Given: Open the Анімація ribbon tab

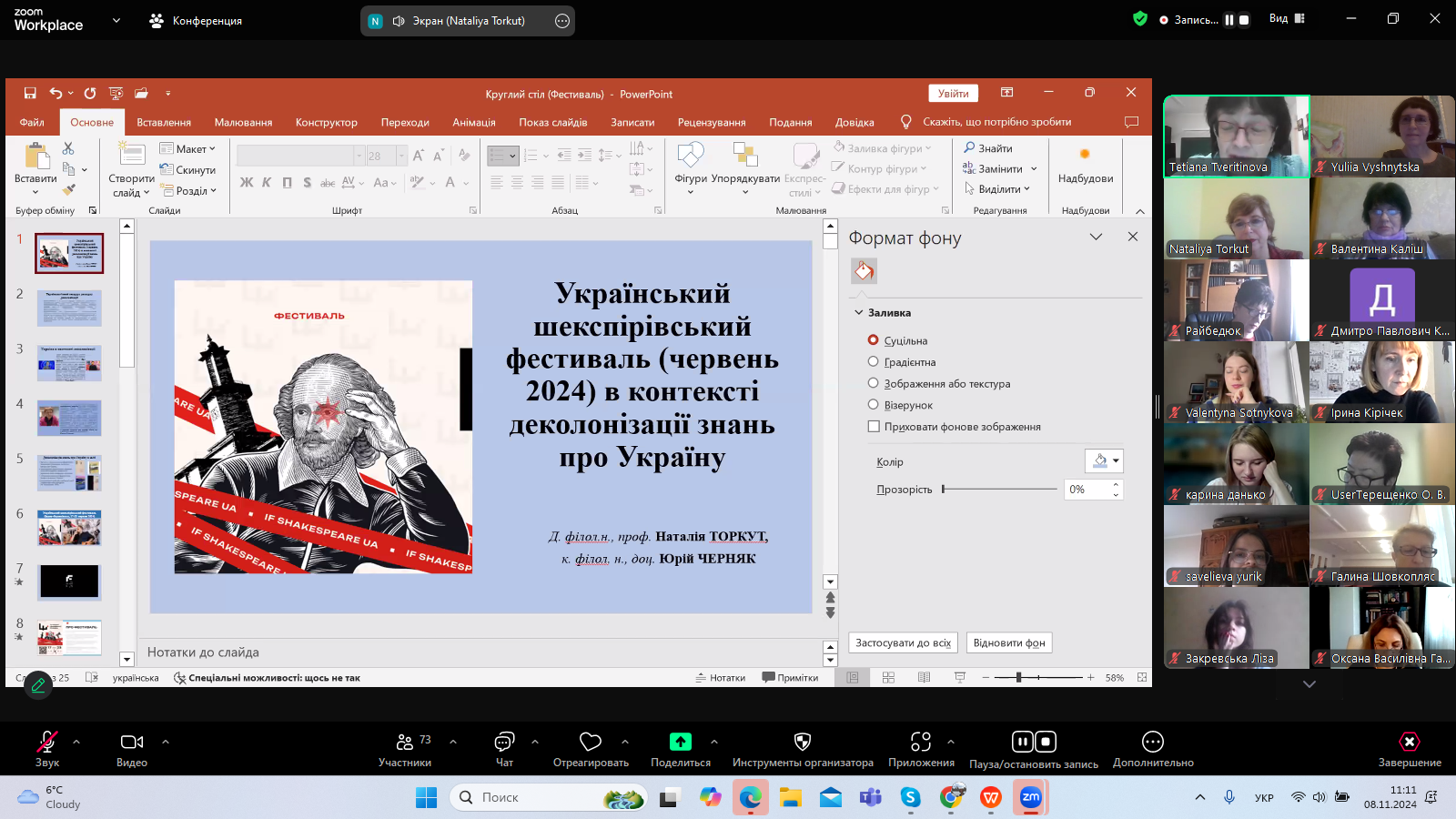Looking at the screenshot, I should 474,122.
